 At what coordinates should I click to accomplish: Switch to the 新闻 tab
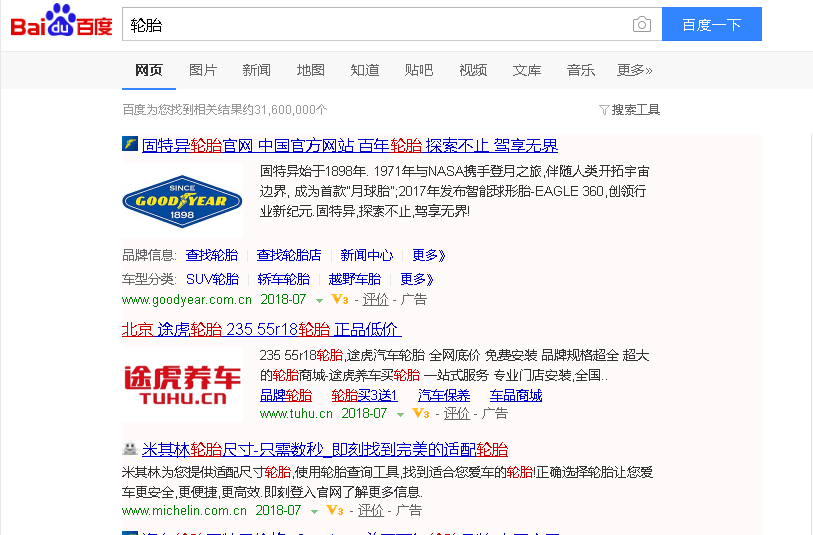[257, 70]
